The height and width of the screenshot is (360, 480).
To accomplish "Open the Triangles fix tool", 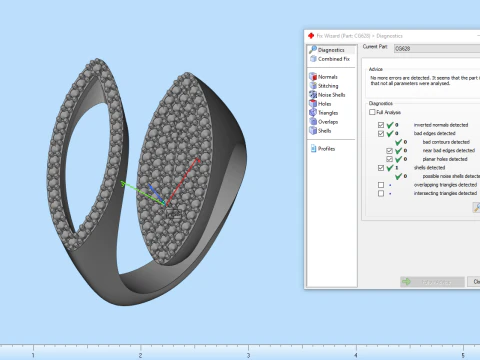I will click(x=324, y=113).
